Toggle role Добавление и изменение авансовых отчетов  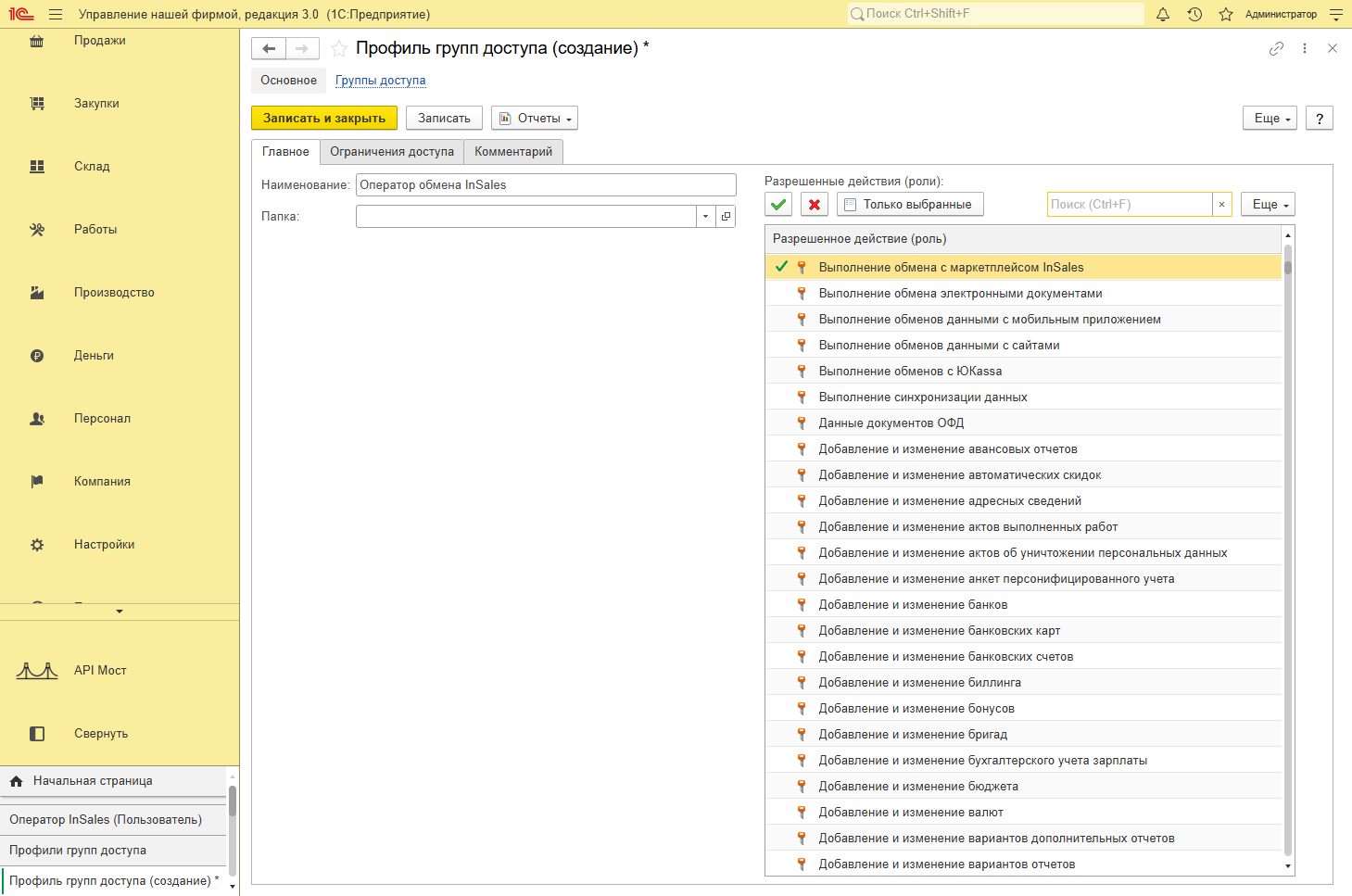pyautogui.click(x=1023, y=449)
